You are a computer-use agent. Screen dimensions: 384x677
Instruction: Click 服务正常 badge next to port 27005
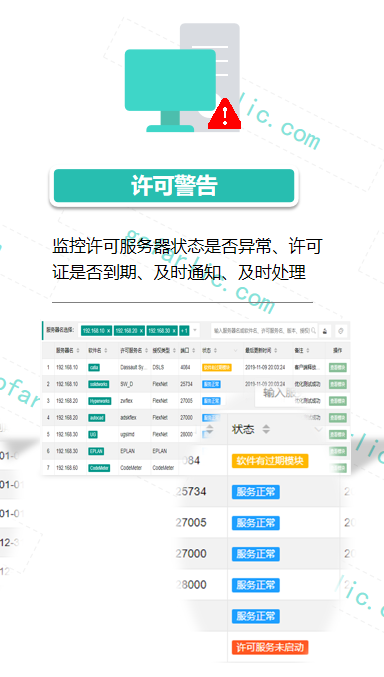click(x=256, y=523)
